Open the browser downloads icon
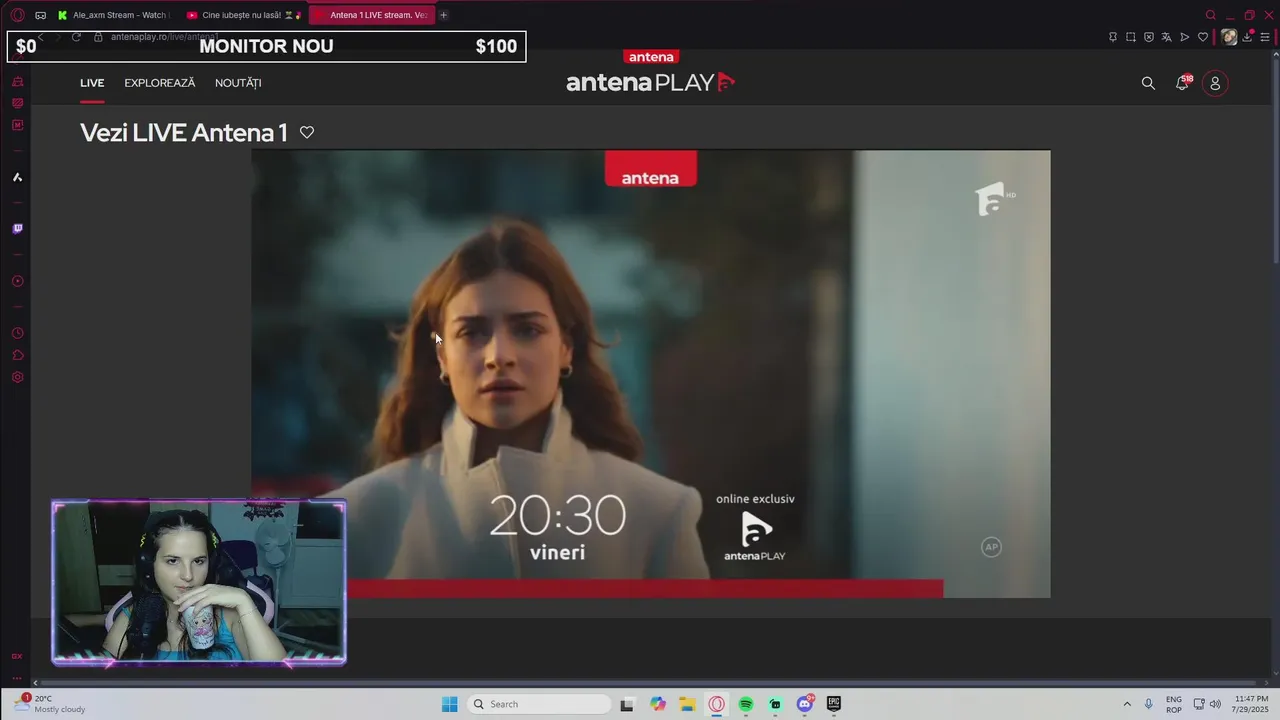The image size is (1280, 720). (1248, 37)
